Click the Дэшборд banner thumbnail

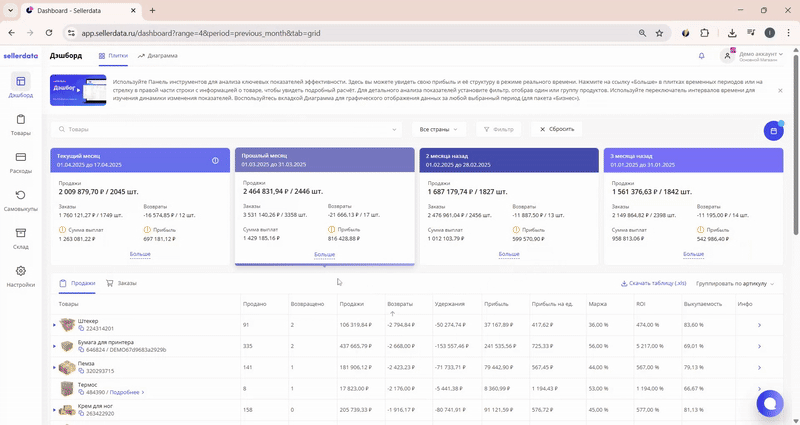point(78,90)
